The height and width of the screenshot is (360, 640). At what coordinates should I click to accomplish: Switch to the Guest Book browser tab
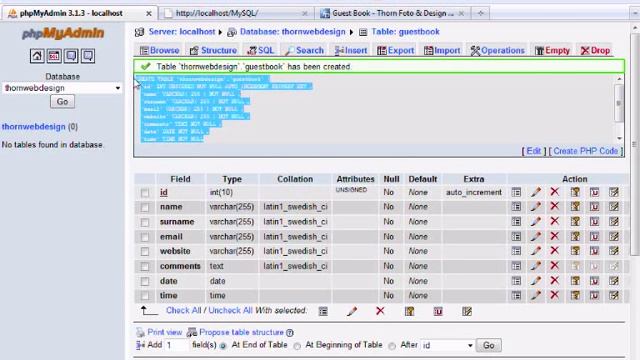pyautogui.click(x=392, y=13)
